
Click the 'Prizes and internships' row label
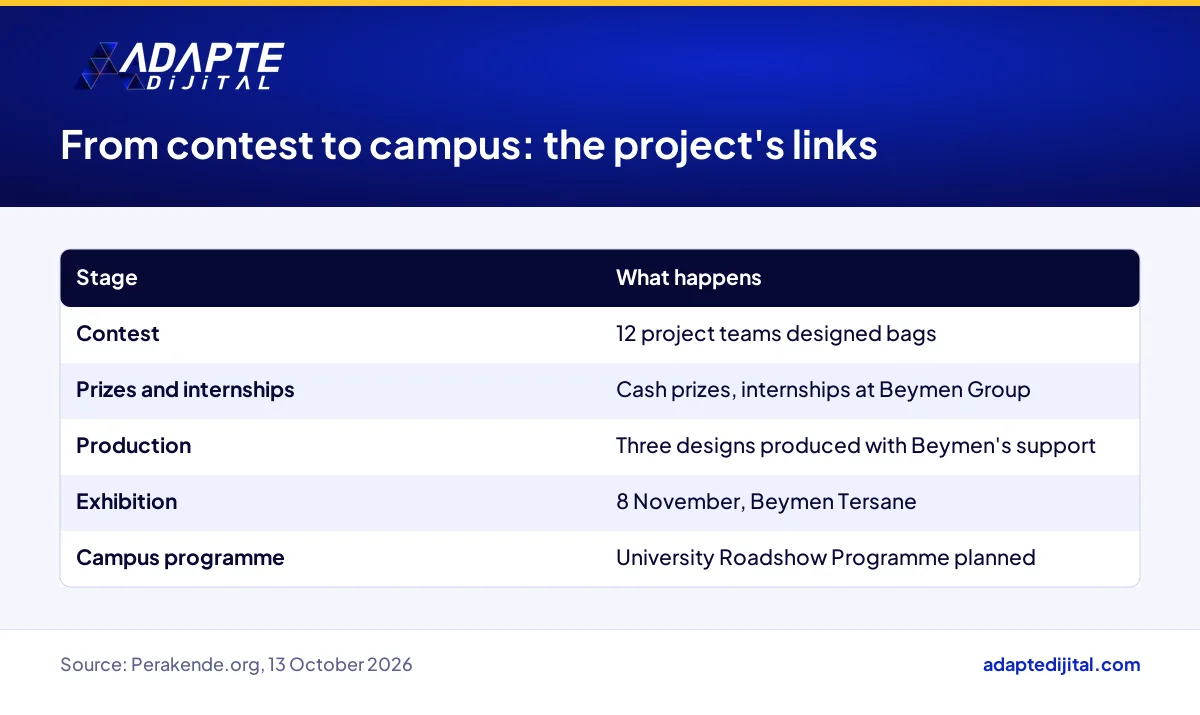pos(185,390)
